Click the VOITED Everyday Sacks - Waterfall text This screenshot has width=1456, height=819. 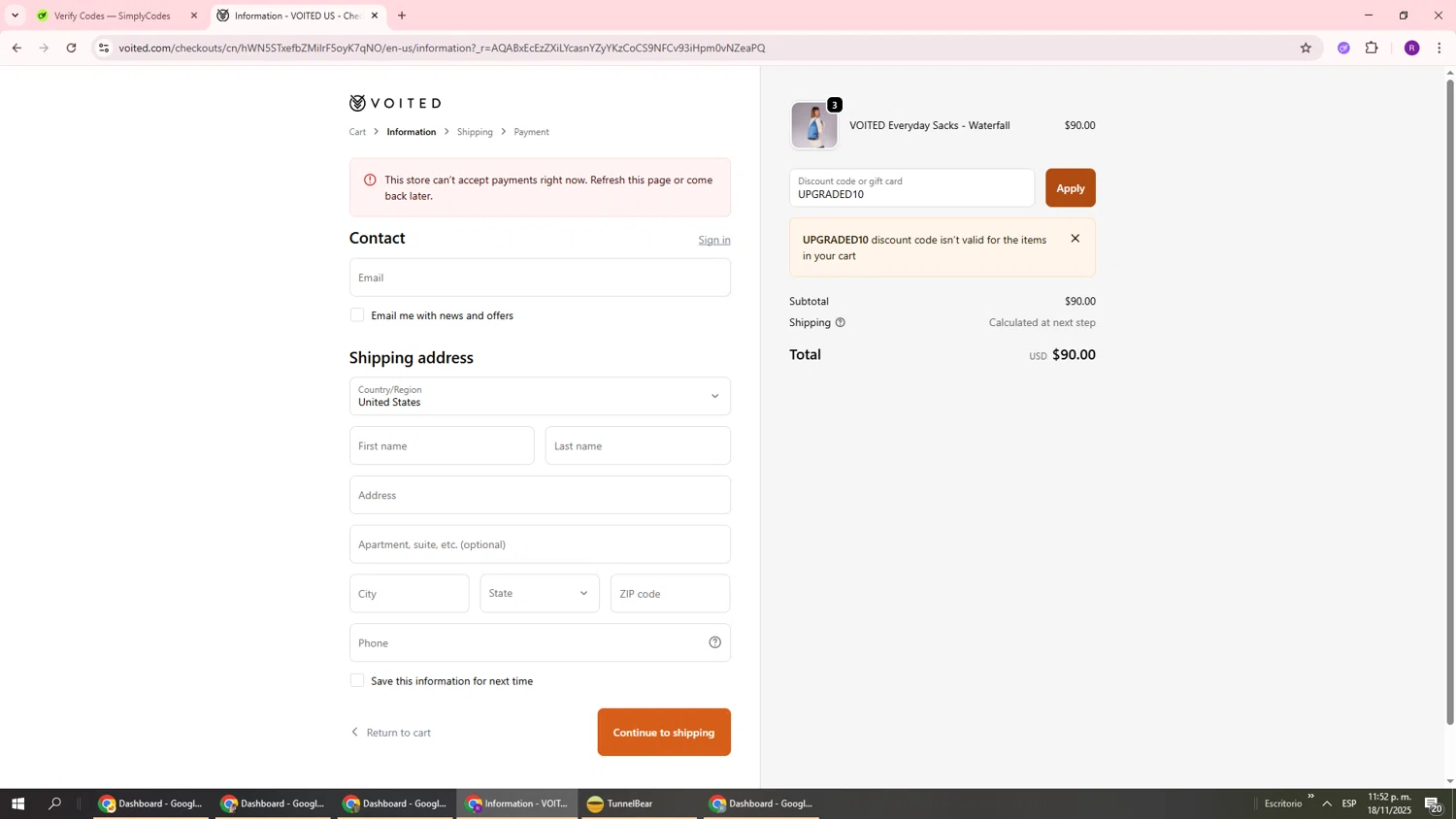(x=930, y=125)
